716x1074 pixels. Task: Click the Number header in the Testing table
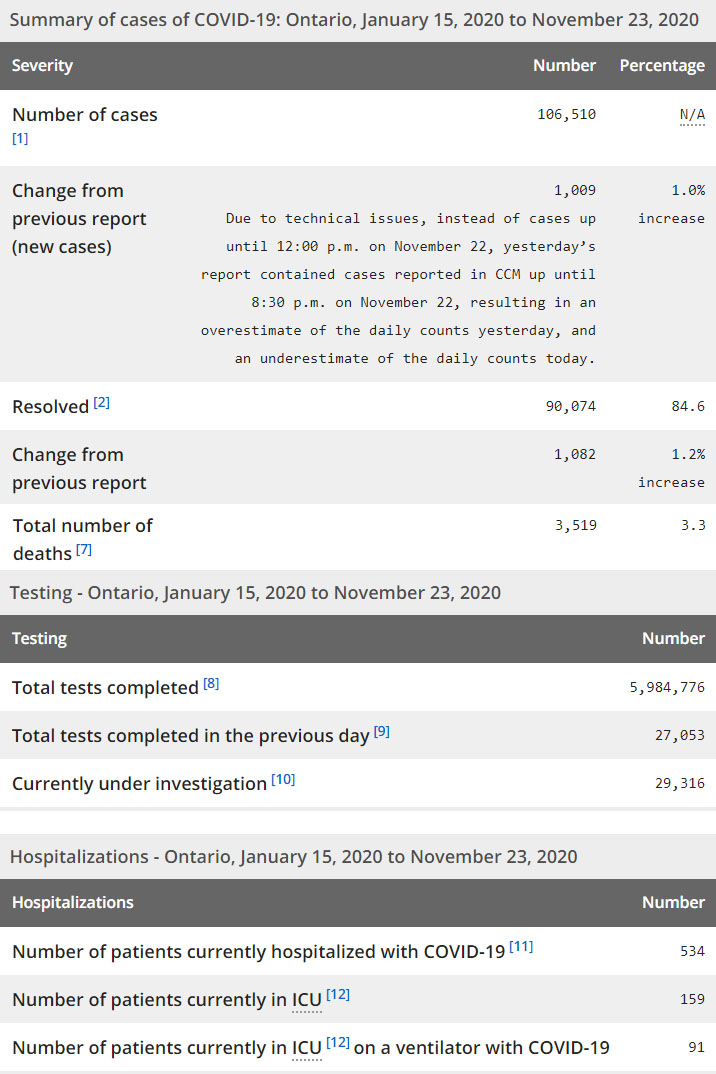(673, 638)
